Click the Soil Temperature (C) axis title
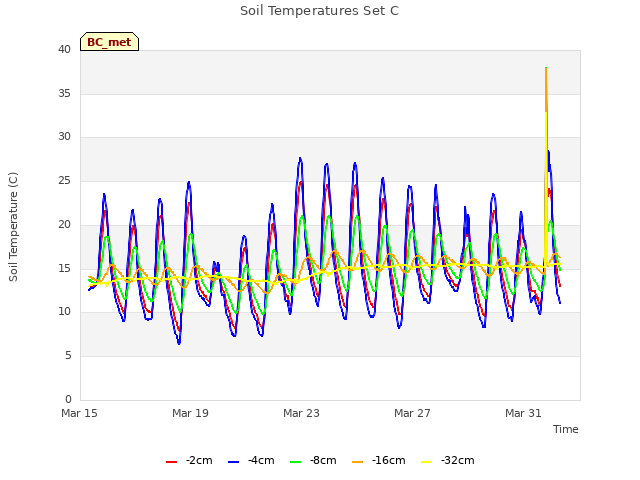 13,227
